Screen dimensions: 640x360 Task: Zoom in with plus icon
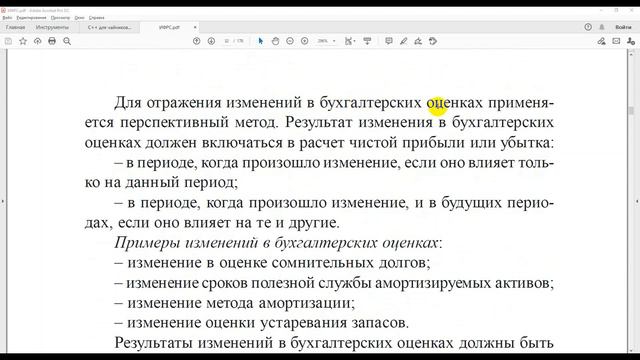point(304,41)
